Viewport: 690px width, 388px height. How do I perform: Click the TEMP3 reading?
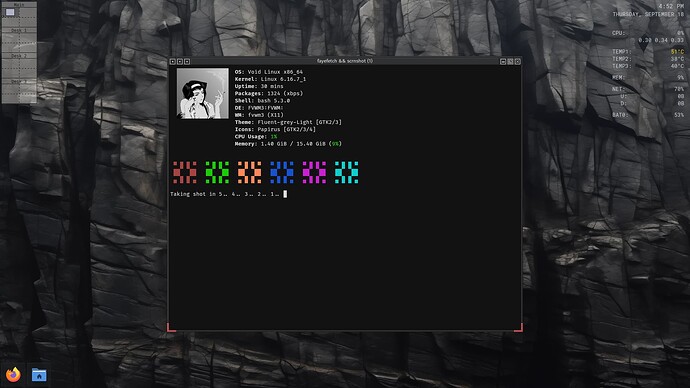(648, 66)
